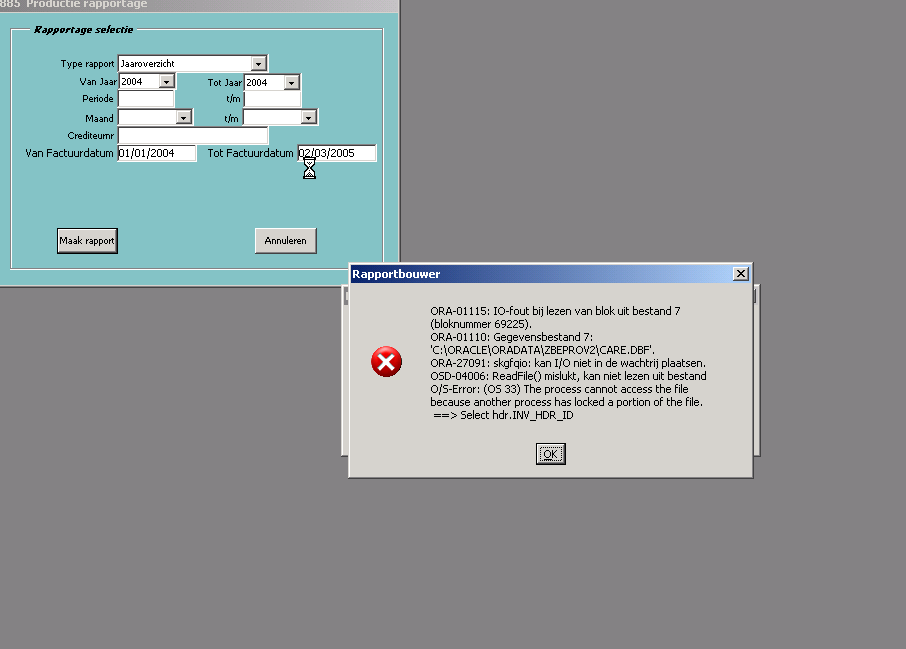Click the Periode from input field
Image resolution: width=906 pixels, height=649 pixels.
pos(146,99)
